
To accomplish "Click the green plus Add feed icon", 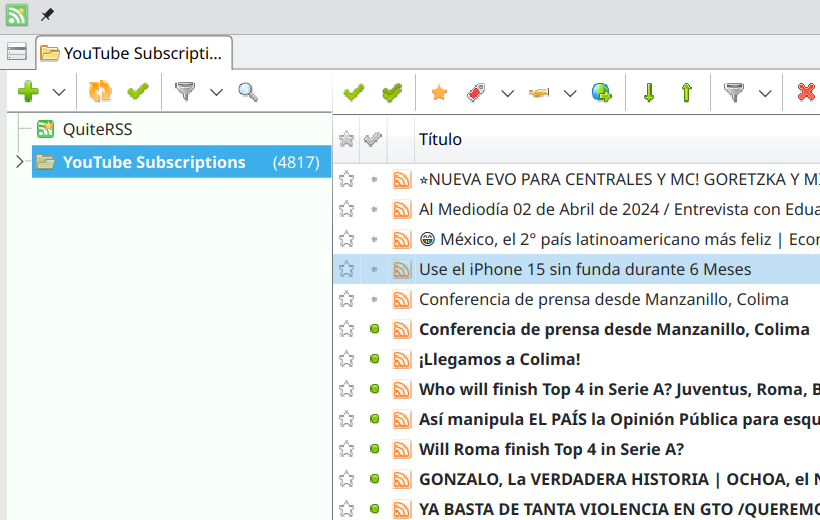I will [28, 92].
